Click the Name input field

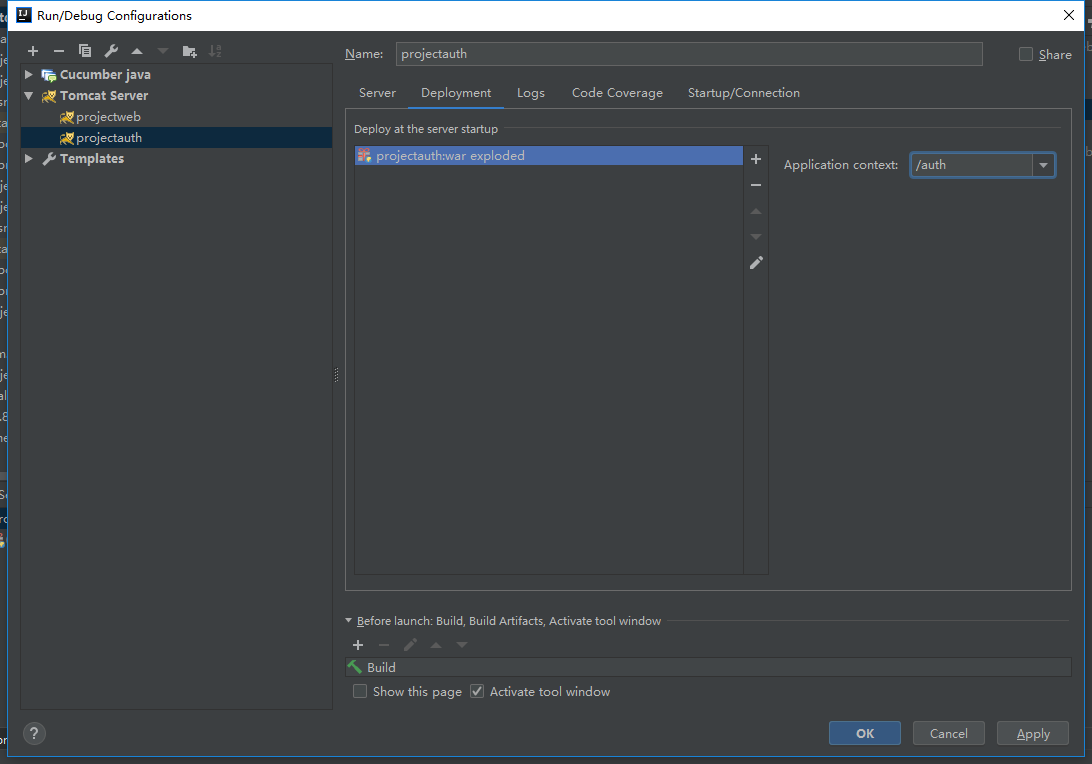pyautogui.click(x=689, y=54)
